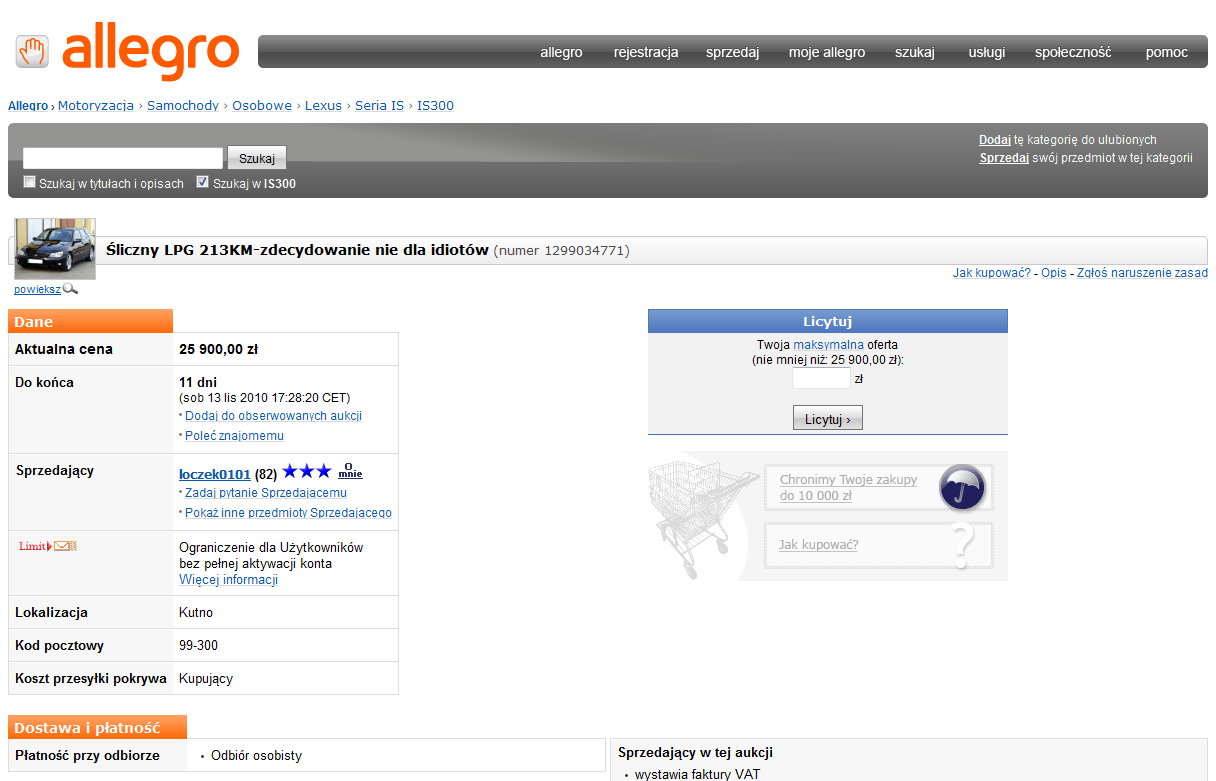Click 'maksymalna' link in bid box
Viewport: 1216px width, 781px height.
pyautogui.click(x=828, y=344)
